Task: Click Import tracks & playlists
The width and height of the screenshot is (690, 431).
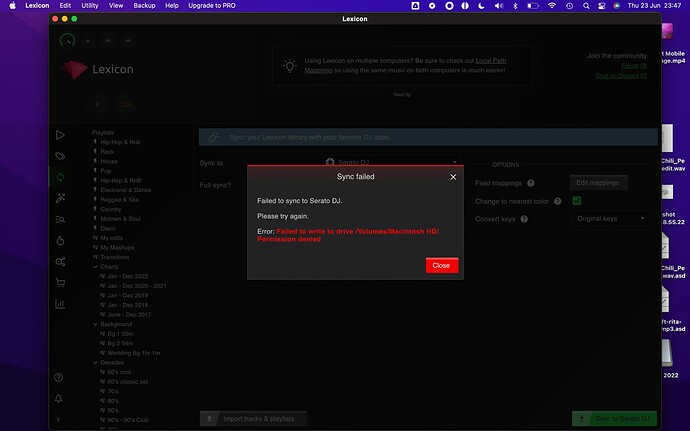Action: click(x=253, y=419)
